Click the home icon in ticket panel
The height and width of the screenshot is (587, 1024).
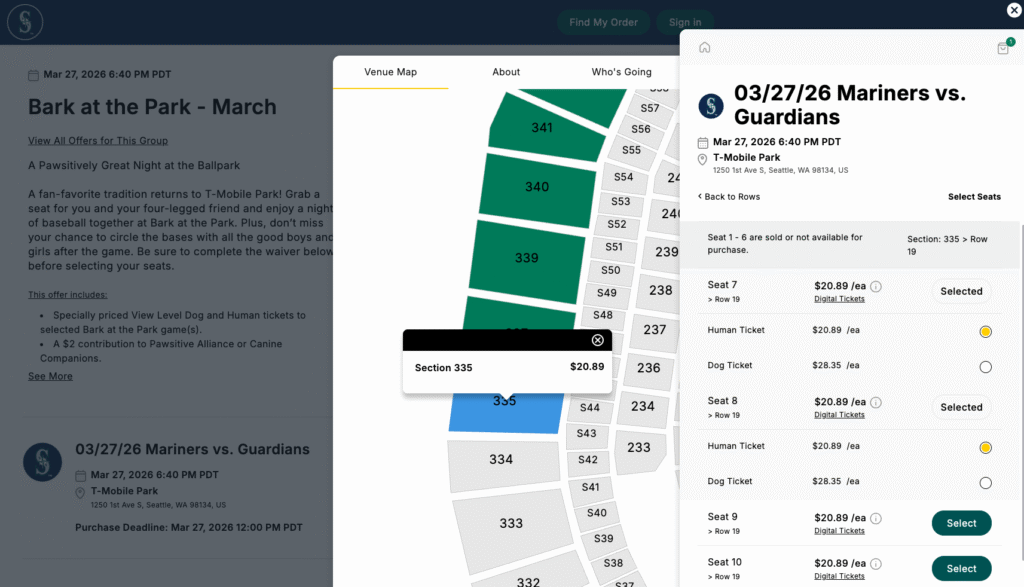coord(705,47)
